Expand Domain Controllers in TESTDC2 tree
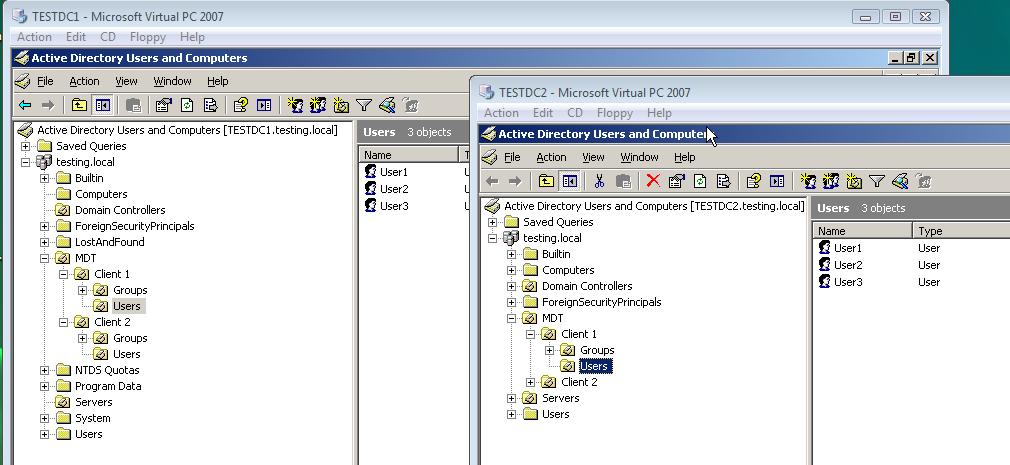 511,287
